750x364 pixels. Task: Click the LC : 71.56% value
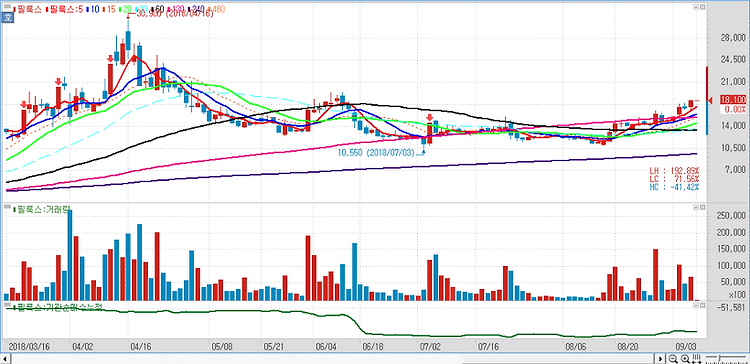[674, 178]
